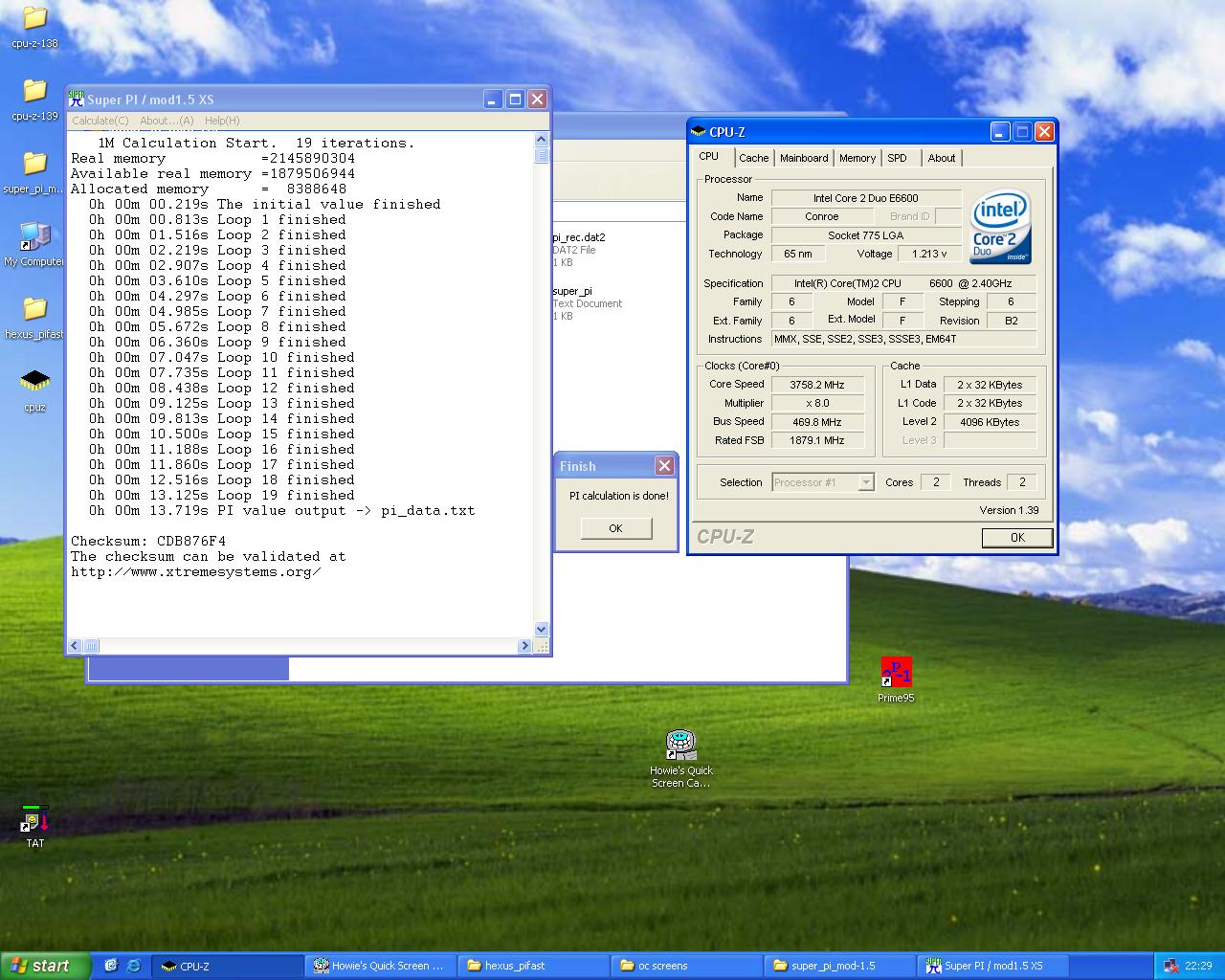Click Super PI vertical scrollbar up arrow
The width and height of the screenshot is (1225, 980).
(542, 140)
